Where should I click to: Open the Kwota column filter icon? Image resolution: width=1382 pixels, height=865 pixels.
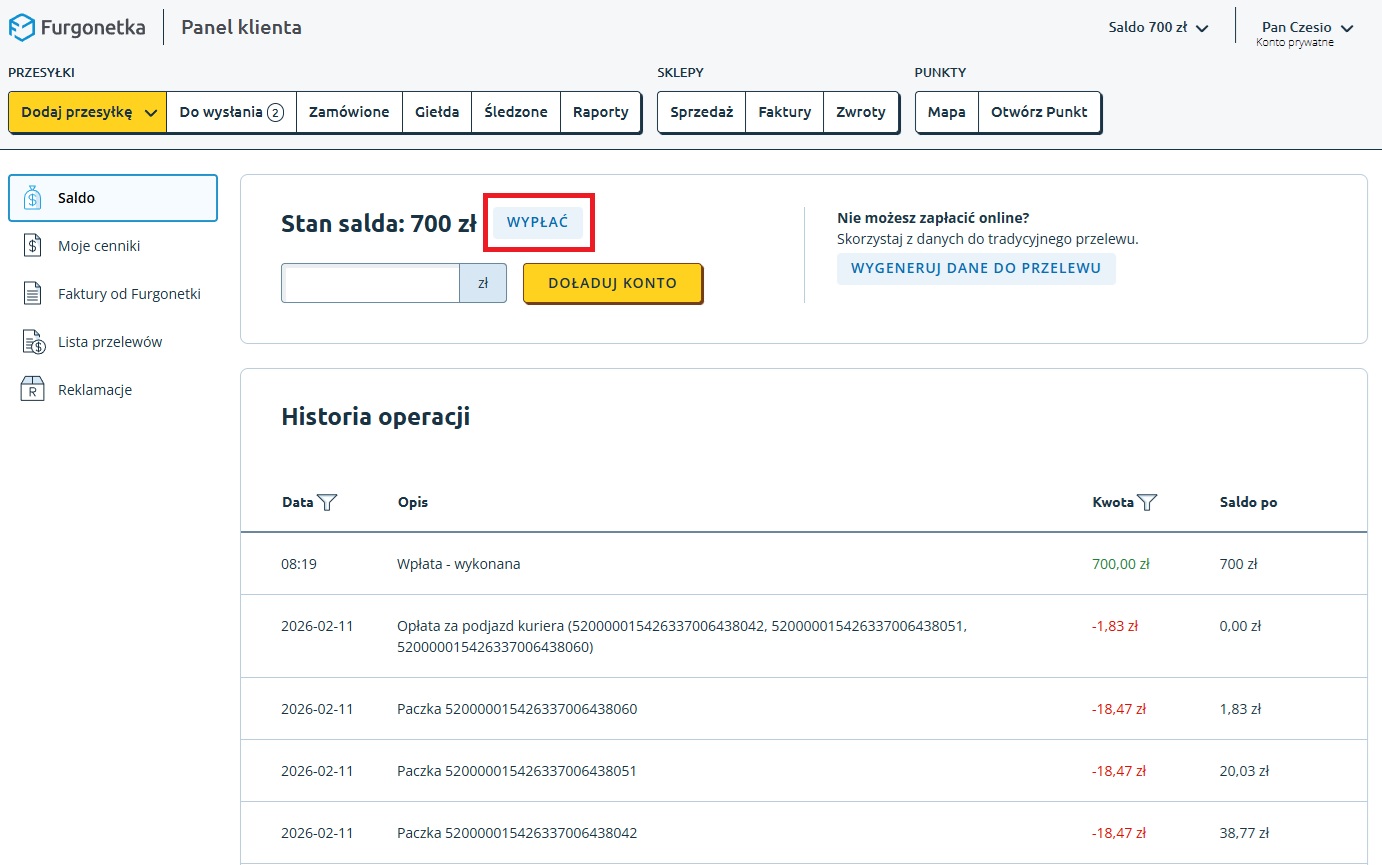[x=1147, y=502]
